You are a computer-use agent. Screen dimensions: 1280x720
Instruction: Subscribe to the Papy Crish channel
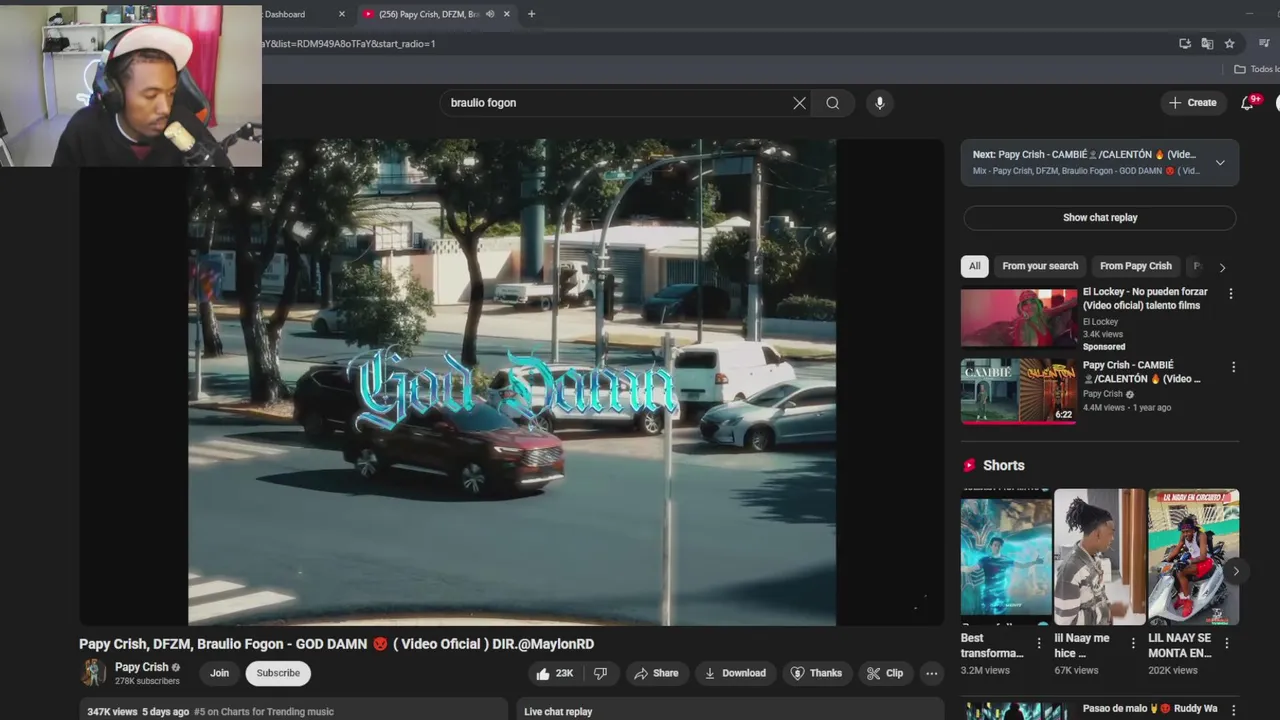coord(278,673)
